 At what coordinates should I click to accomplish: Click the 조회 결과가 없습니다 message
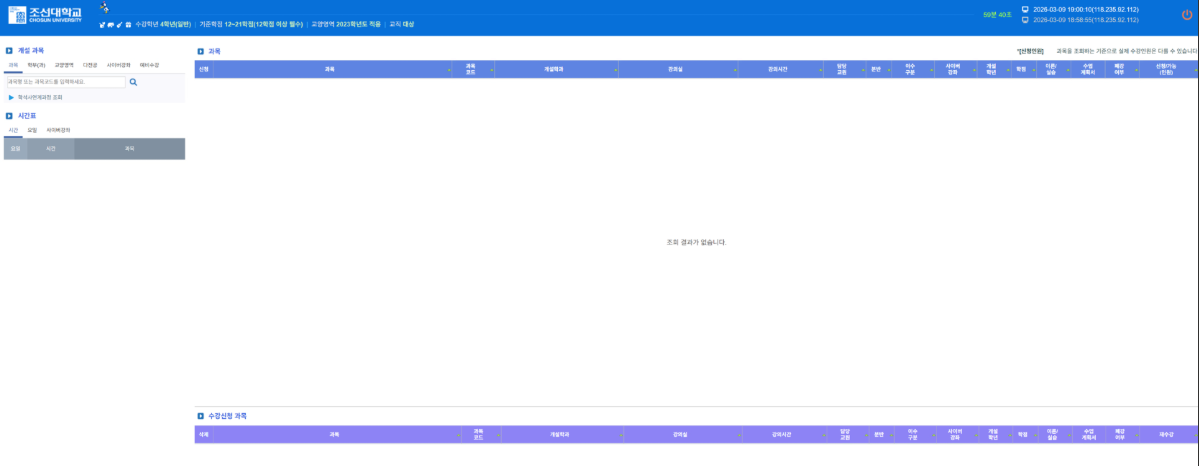click(696, 242)
